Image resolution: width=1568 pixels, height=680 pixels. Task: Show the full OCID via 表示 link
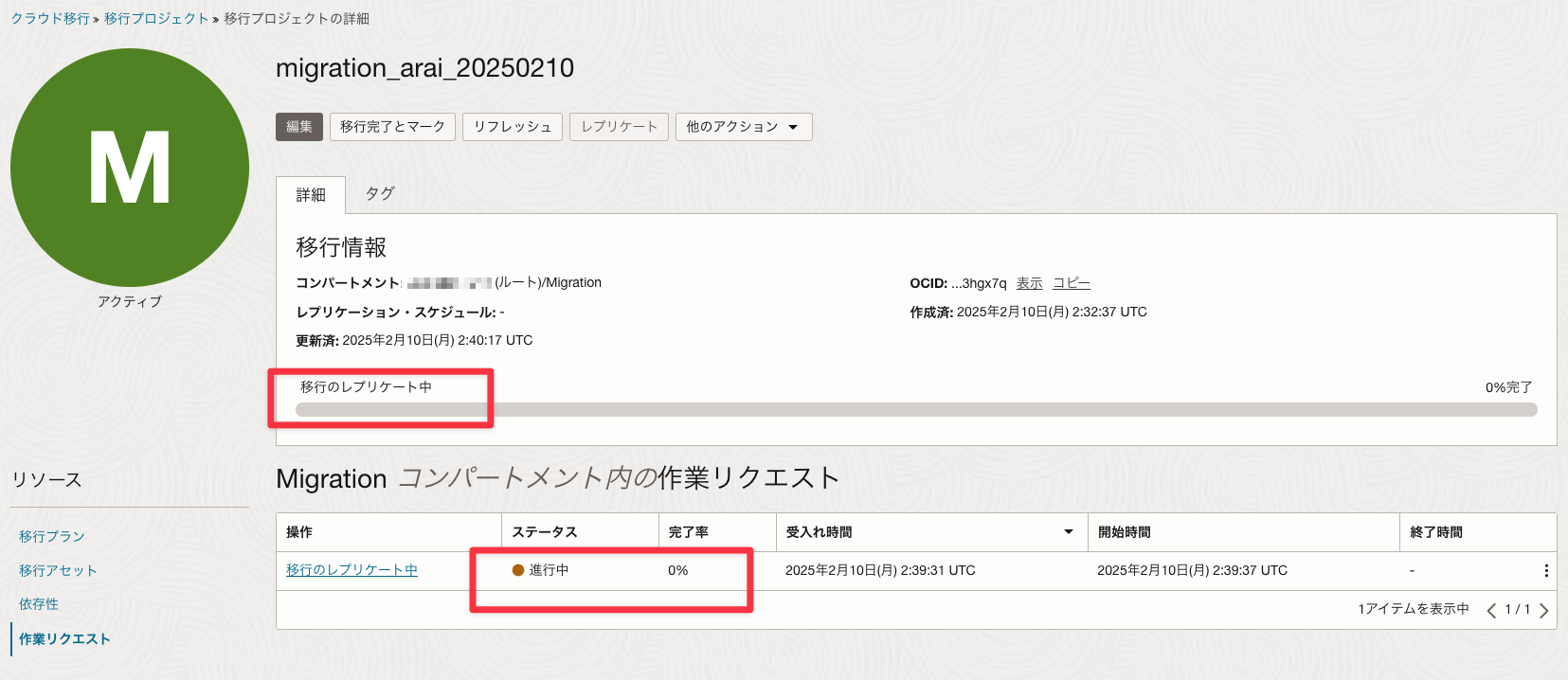(1029, 283)
